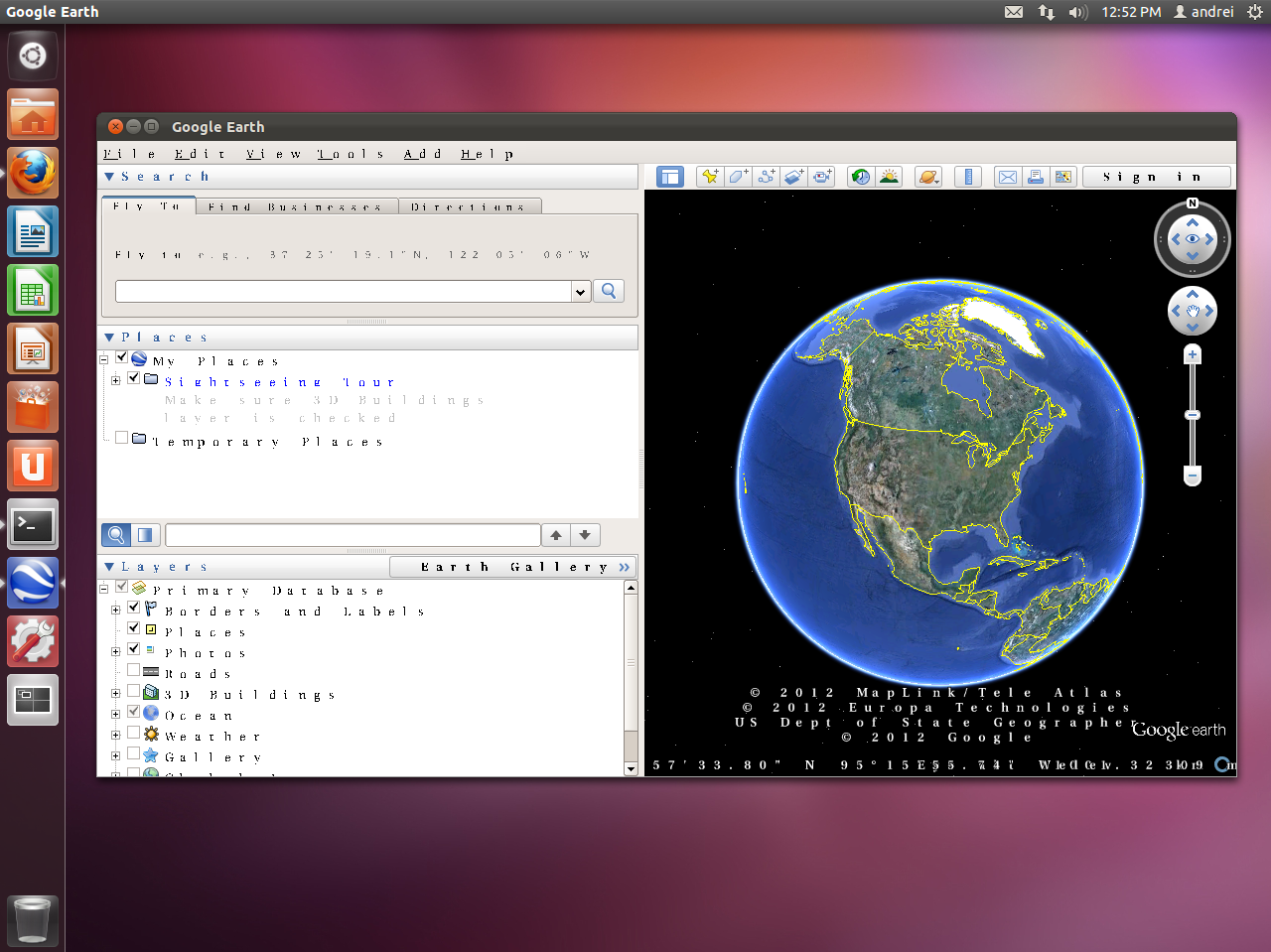The width and height of the screenshot is (1271, 952).
Task: Uncheck Borders and Labels layer
Action: point(134,608)
